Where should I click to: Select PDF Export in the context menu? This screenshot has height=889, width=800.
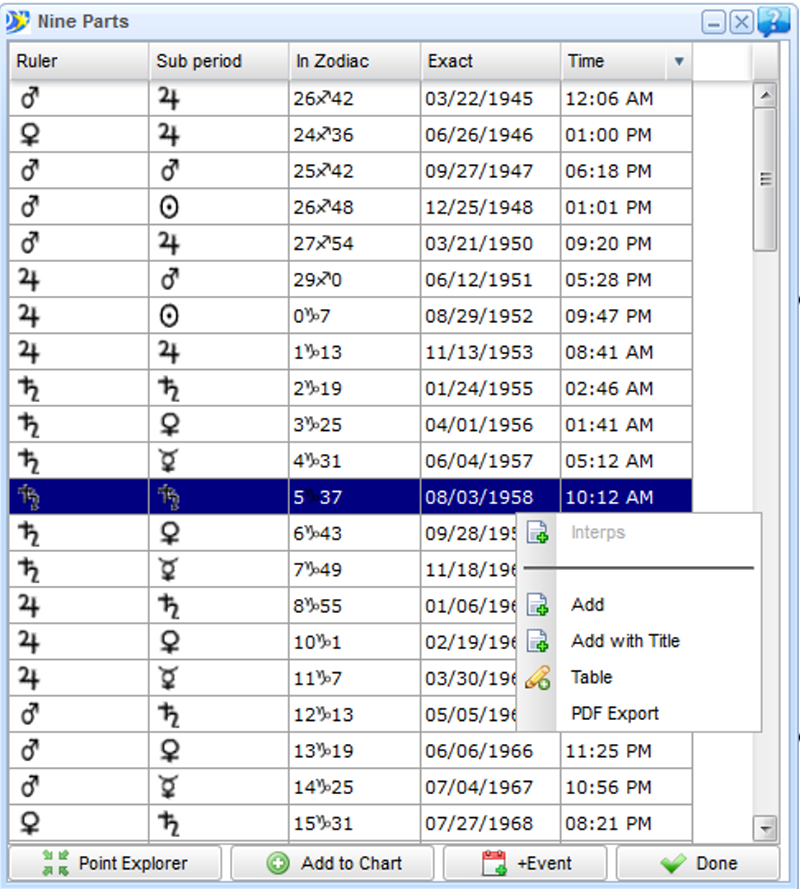[614, 714]
